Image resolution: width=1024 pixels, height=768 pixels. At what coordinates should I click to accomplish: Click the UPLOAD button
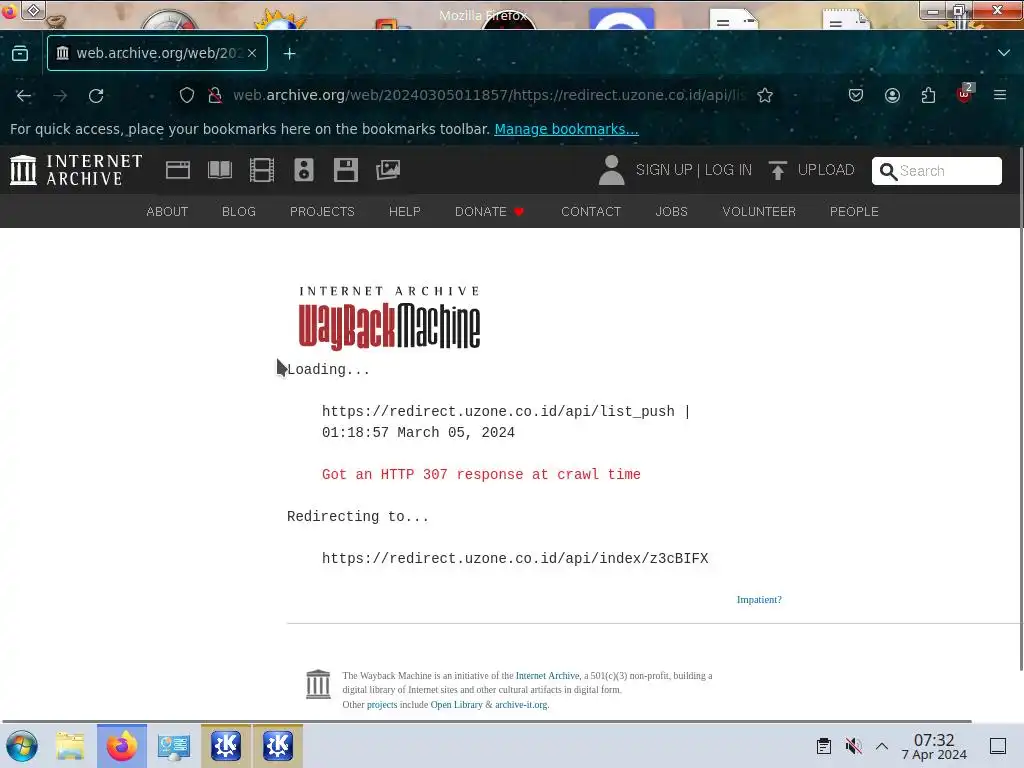point(812,170)
